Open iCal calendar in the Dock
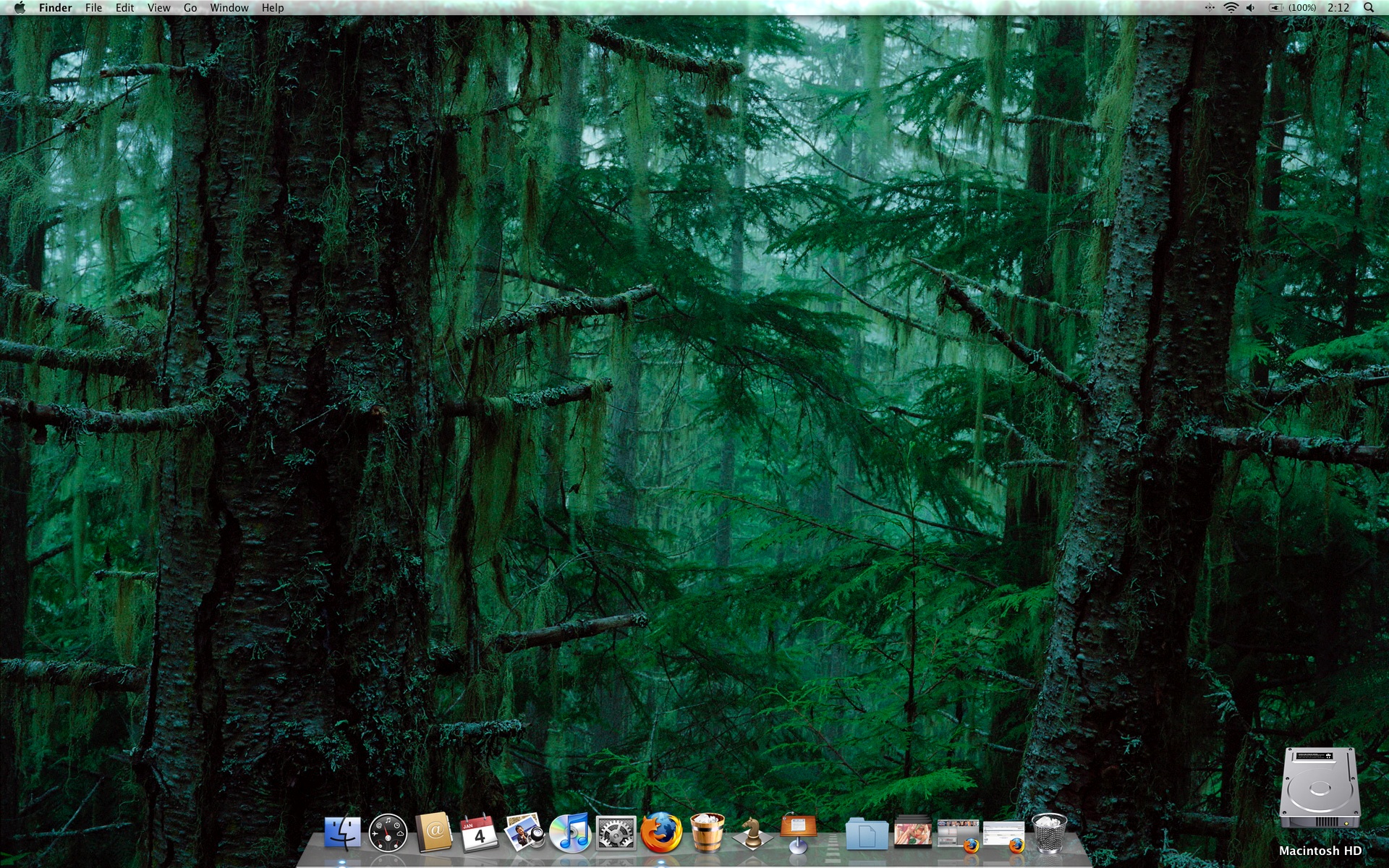 [479, 833]
